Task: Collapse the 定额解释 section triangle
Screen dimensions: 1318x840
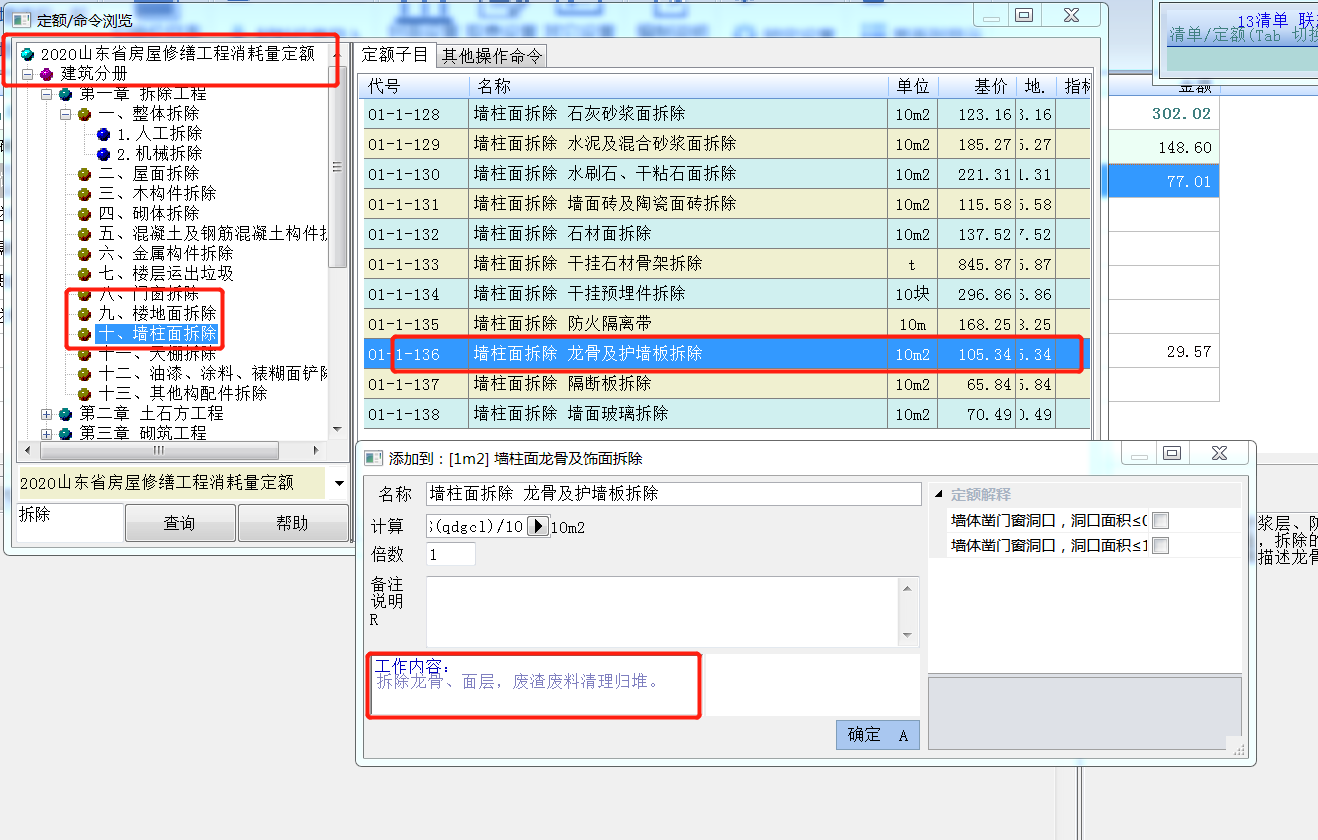Action: tap(939, 494)
